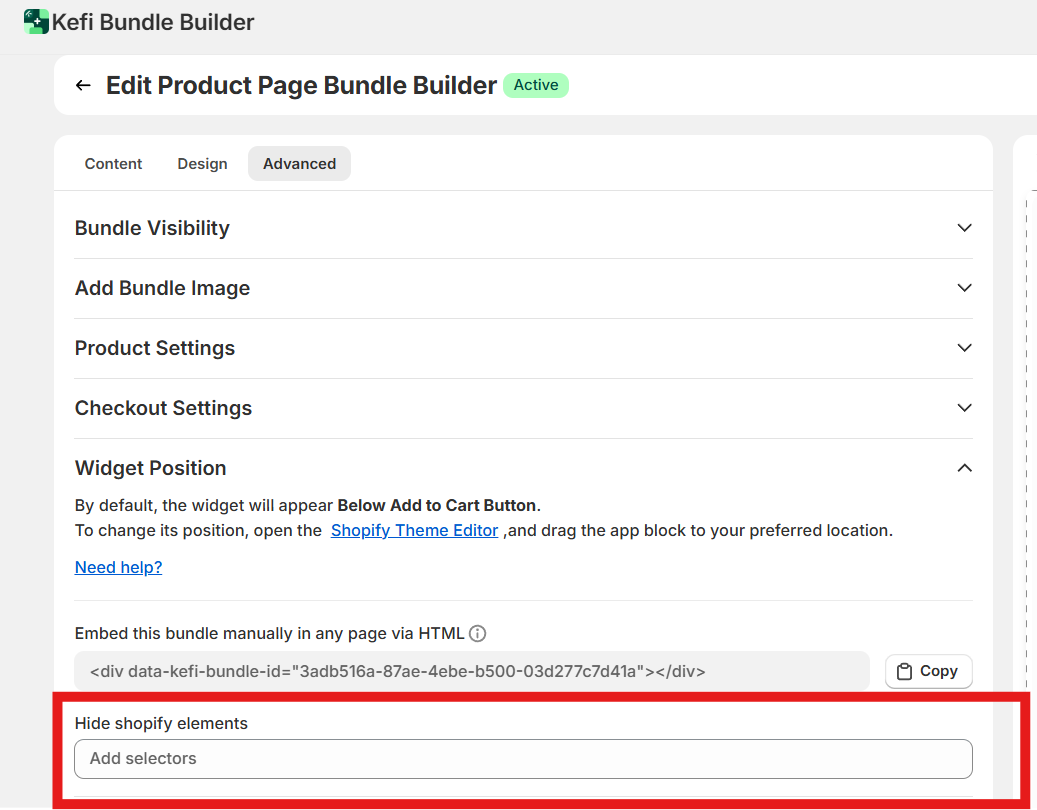Click the Kefi Bundle Builder logo icon

[36, 21]
